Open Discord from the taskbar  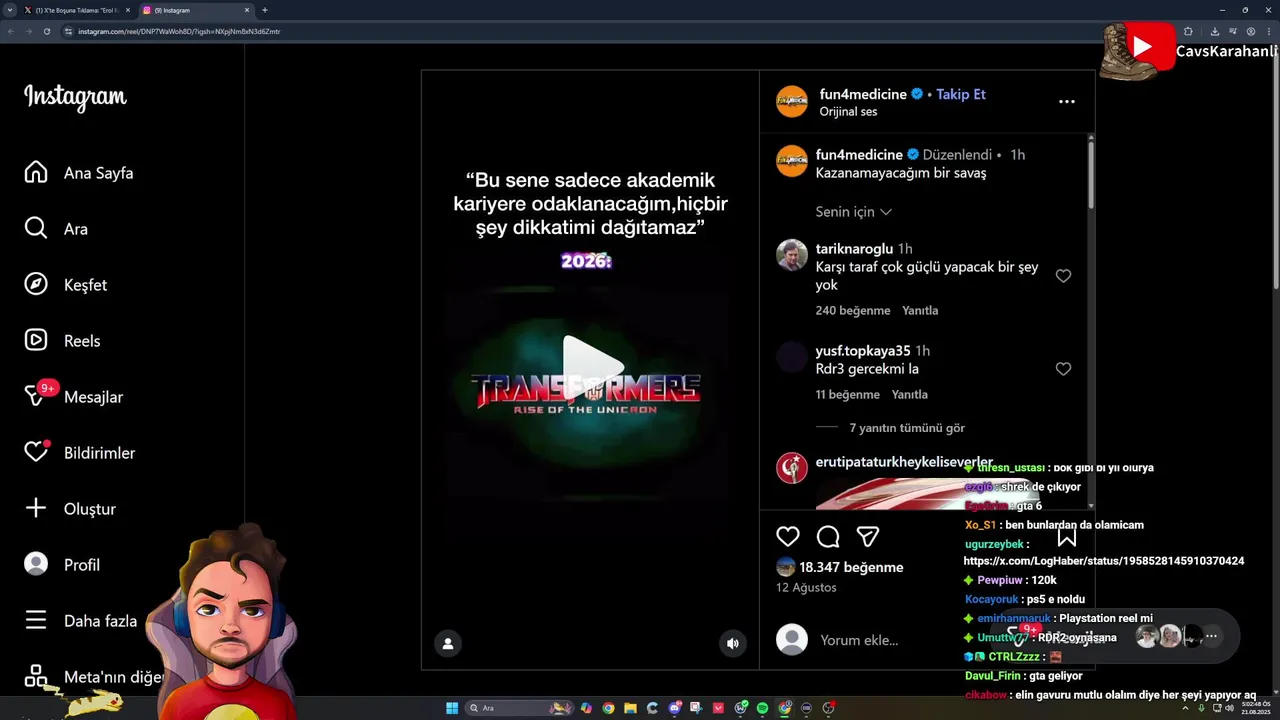click(x=674, y=708)
